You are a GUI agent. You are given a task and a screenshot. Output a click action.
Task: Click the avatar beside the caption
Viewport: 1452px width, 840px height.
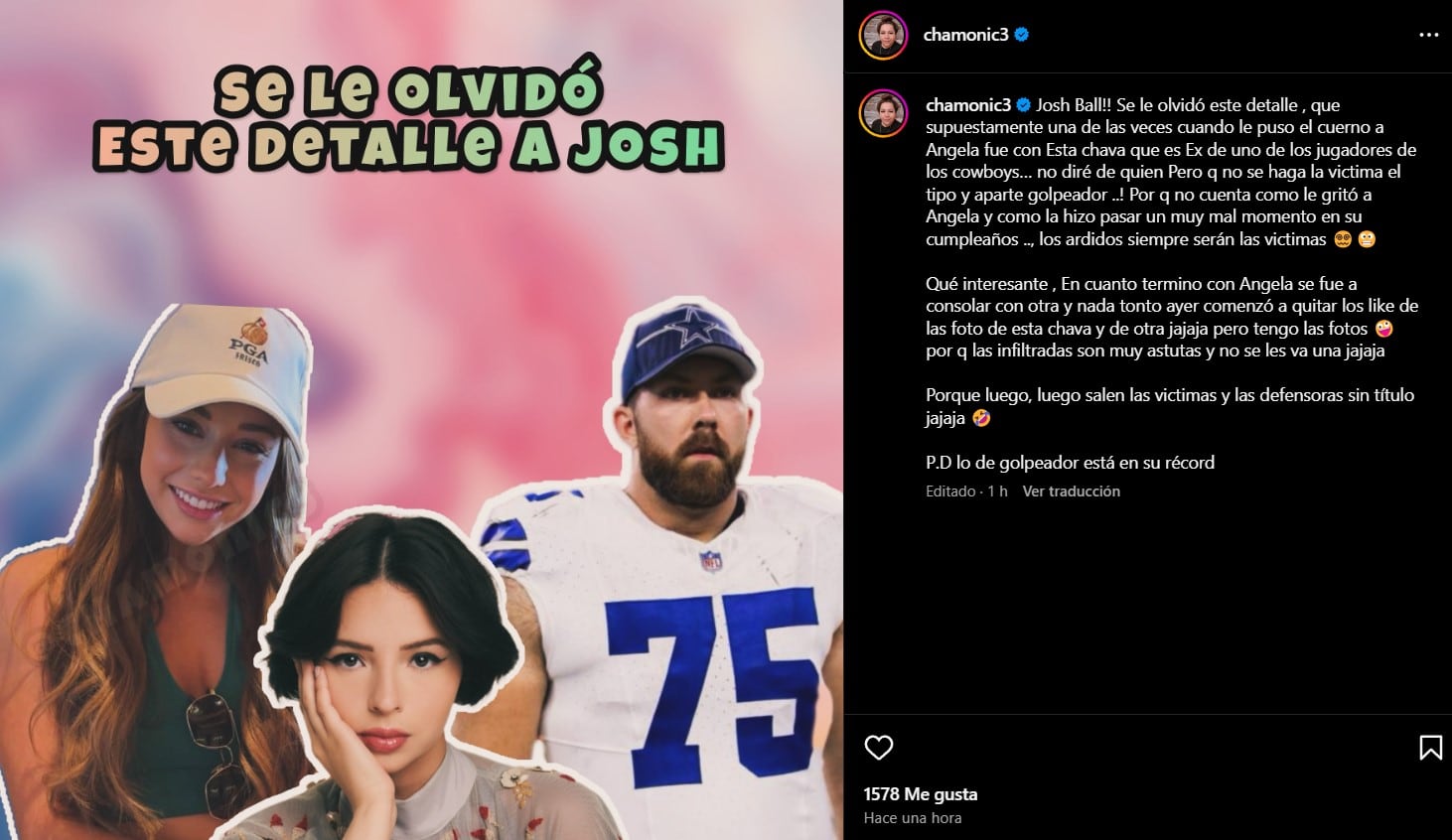tap(883, 113)
